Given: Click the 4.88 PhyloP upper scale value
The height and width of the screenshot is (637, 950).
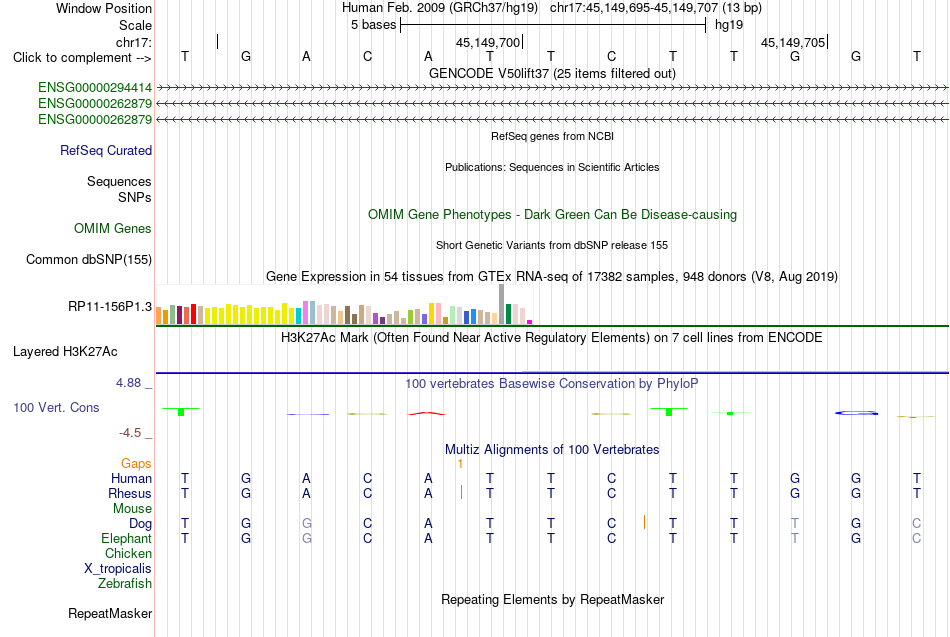Looking at the screenshot, I should [x=128, y=383].
